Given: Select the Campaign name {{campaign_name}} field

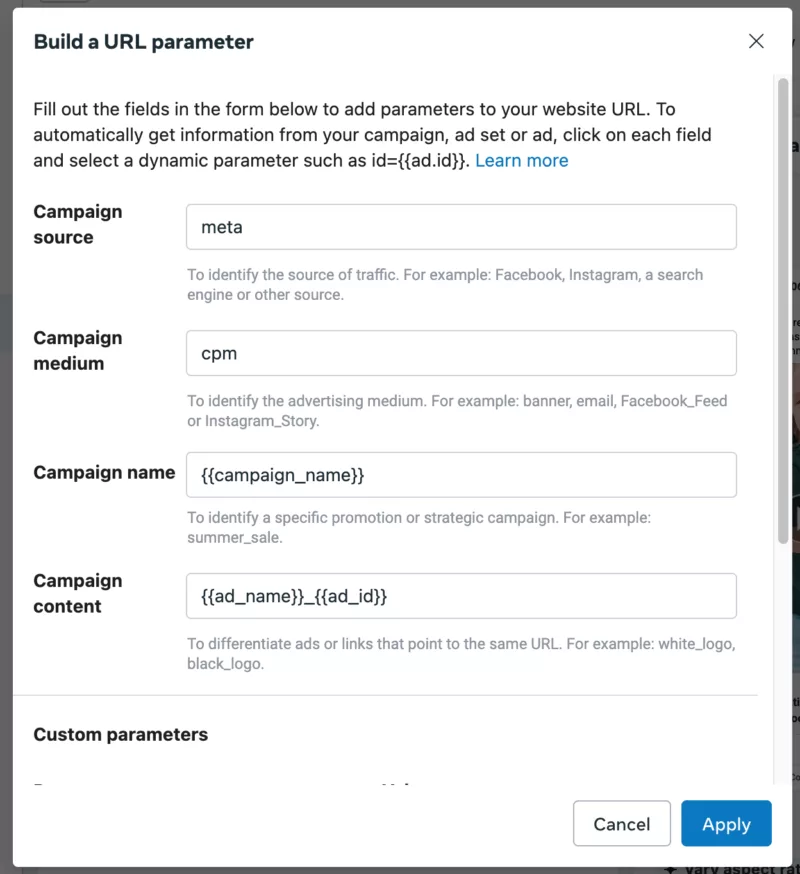Looking at the screenshot, I should click(x=461, y=475).
